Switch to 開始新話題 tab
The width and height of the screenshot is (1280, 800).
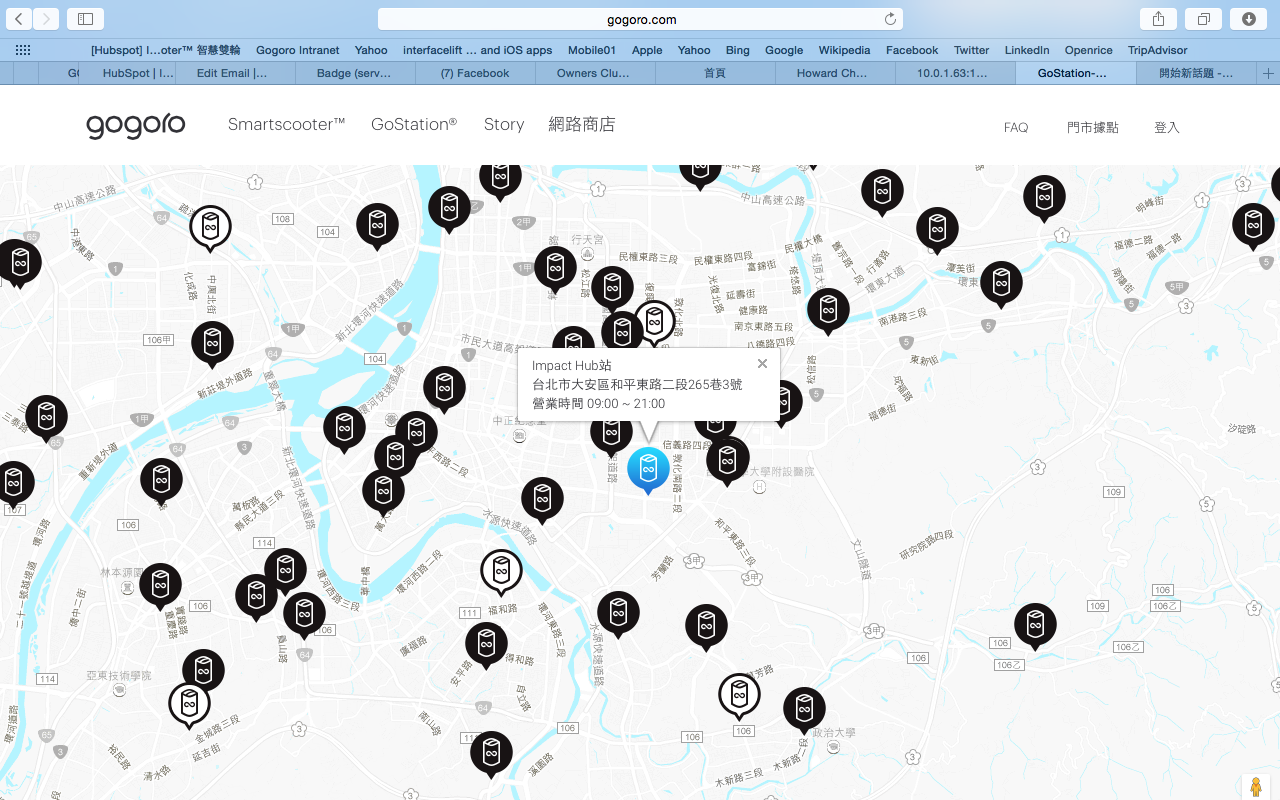1196,73
